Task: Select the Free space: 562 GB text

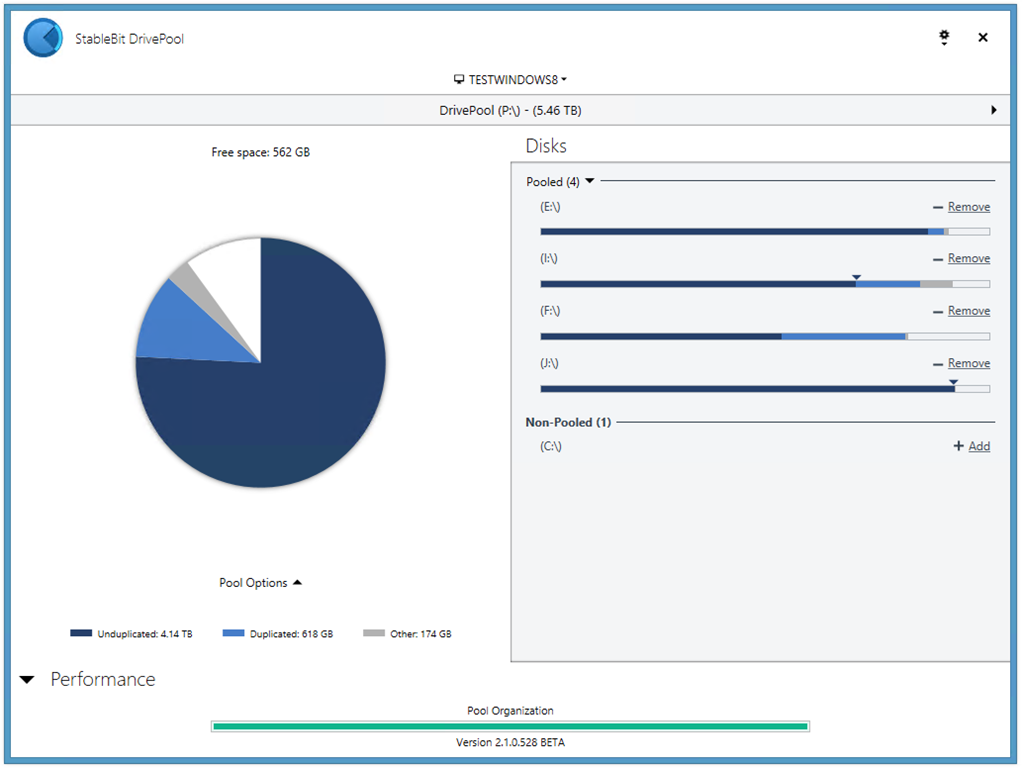Action: click(261, 152)
